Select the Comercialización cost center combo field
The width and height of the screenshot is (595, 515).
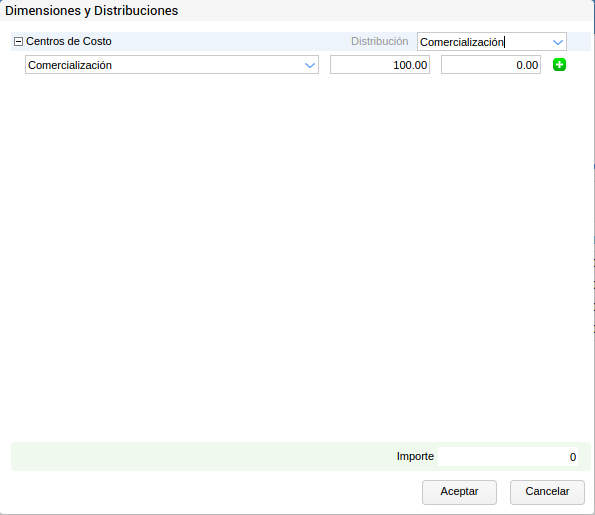[x=172, y=65]
